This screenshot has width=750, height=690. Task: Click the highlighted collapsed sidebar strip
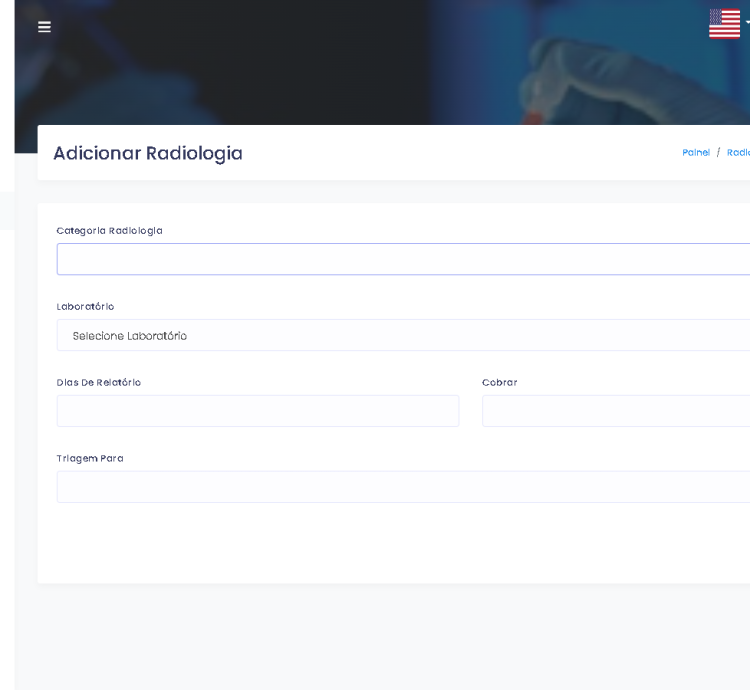pyautogui.click(x=7, y=211)
